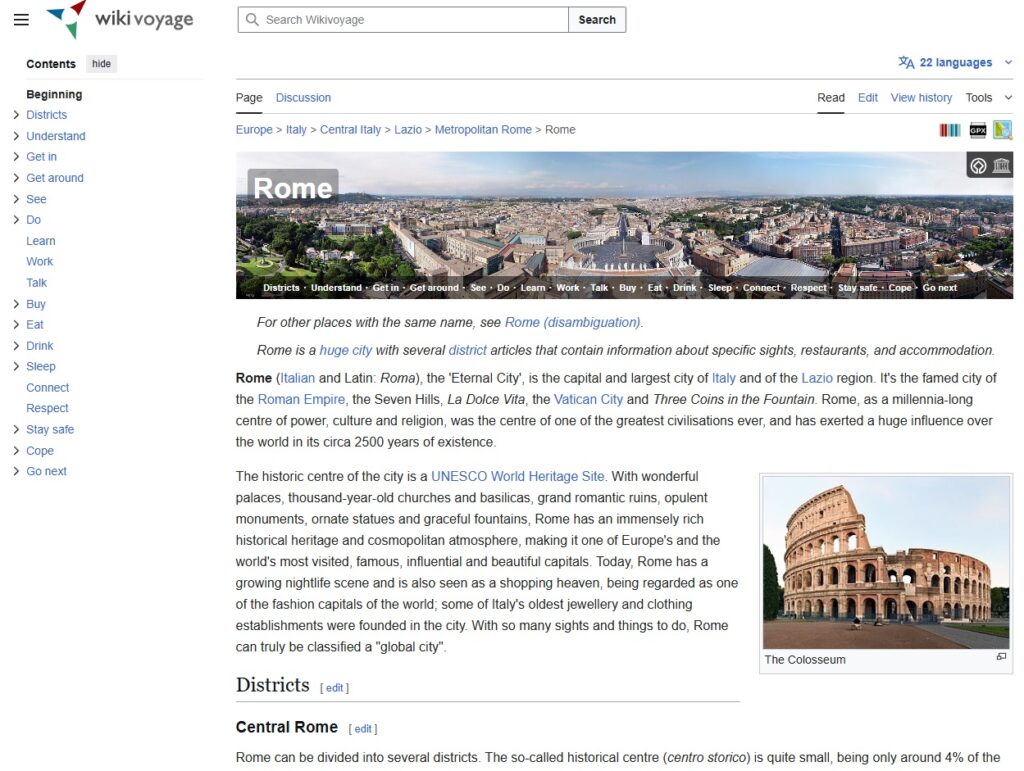Click the compass icon on the Rome banner
Screen dimensions: 1024x771
[978, 165]
